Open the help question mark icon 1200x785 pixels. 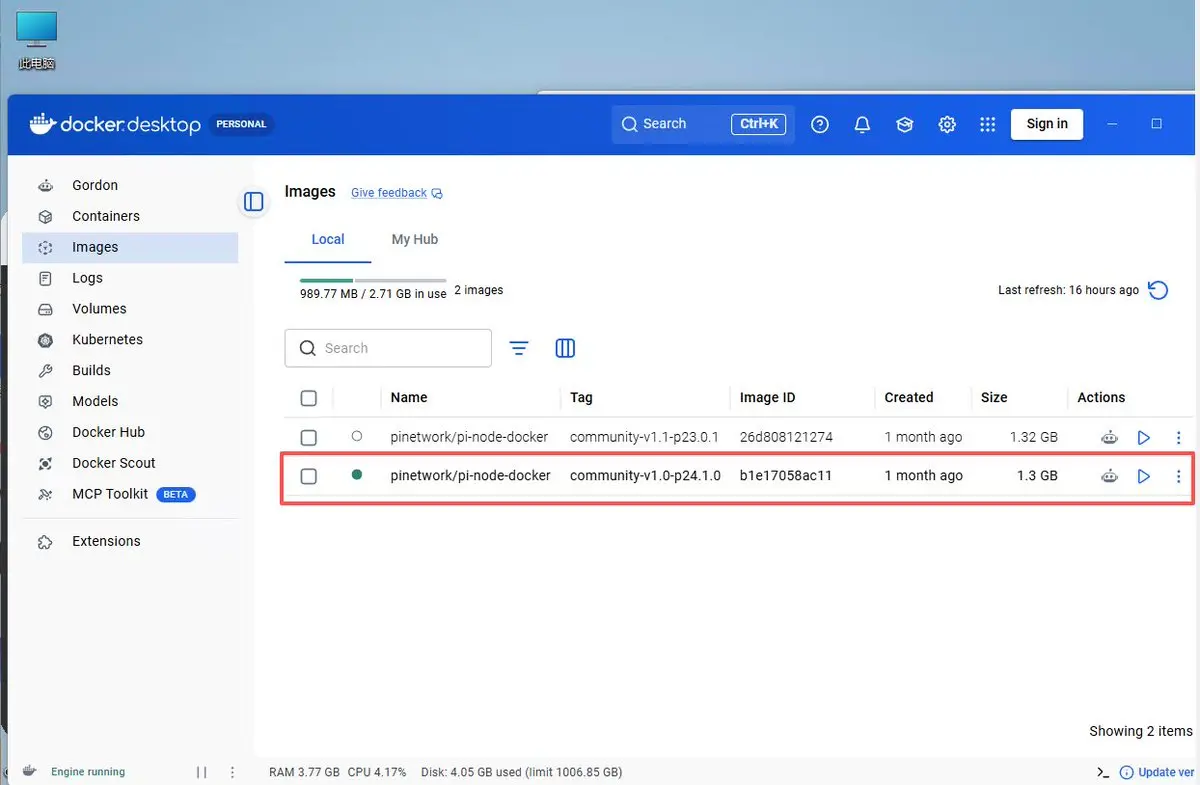pyautogui.click(x=820, y=124)
